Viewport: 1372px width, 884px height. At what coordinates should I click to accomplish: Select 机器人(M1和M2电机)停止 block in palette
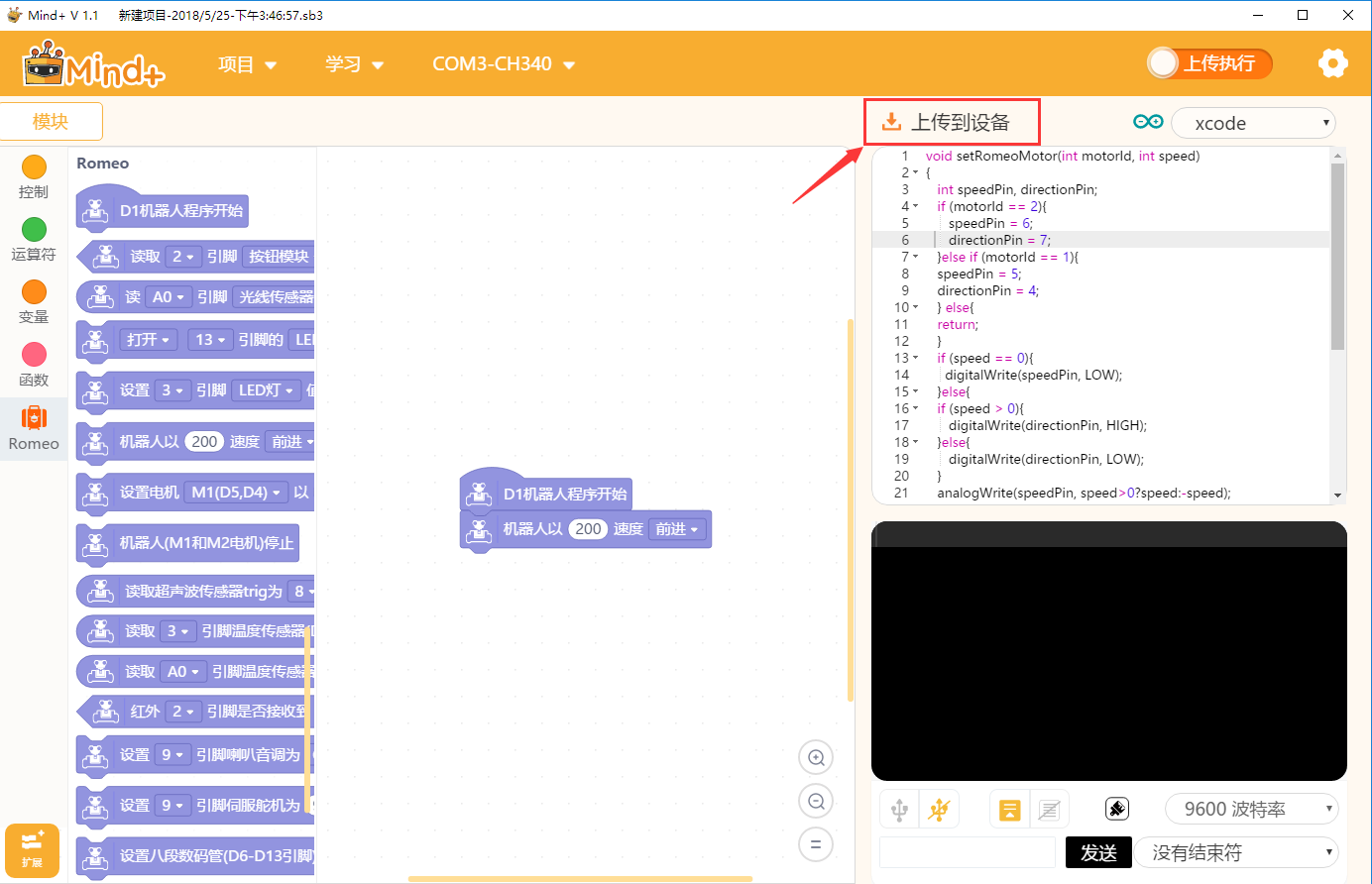(x=188, y=543)
